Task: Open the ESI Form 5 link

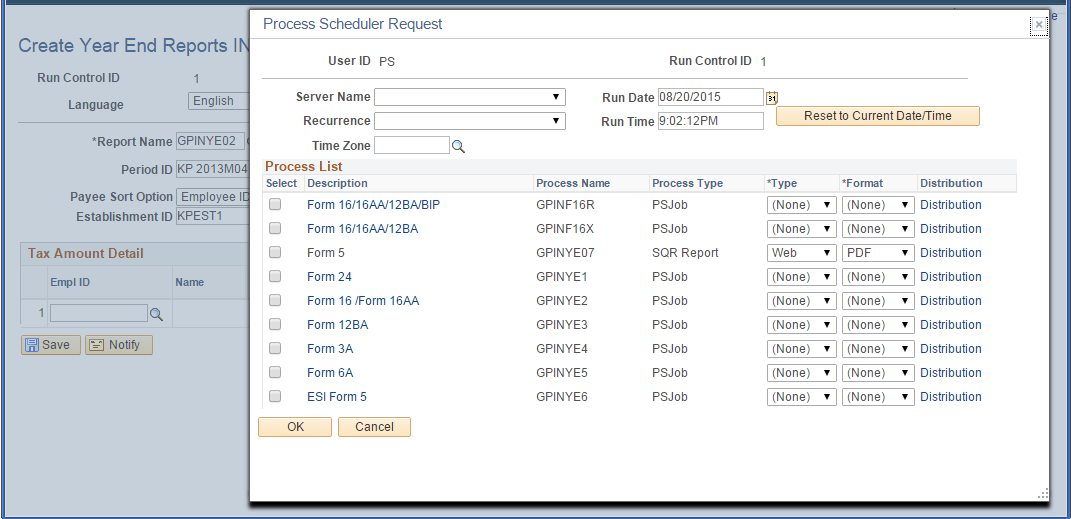Action: point(337,397)
